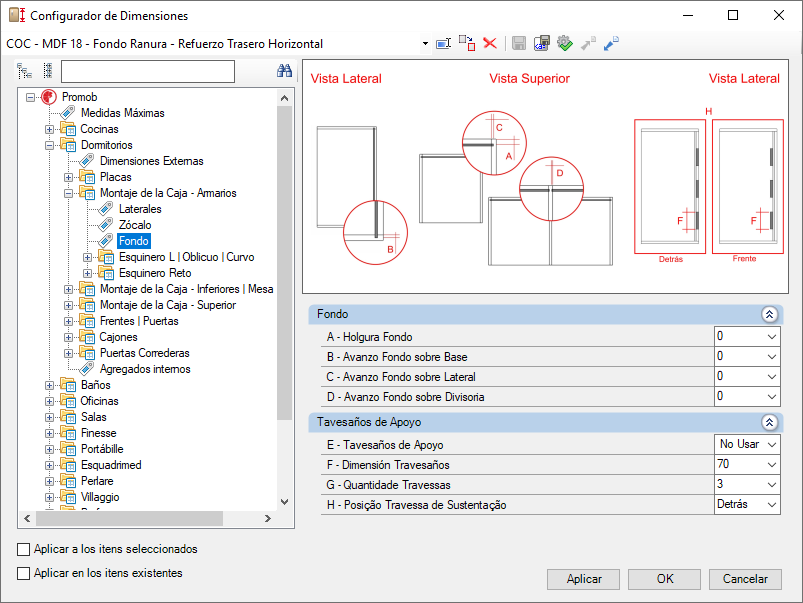Select Dimensiones Externas in the tree
Viewport: 803px width, 603px height.
click(x=152, y=161)
